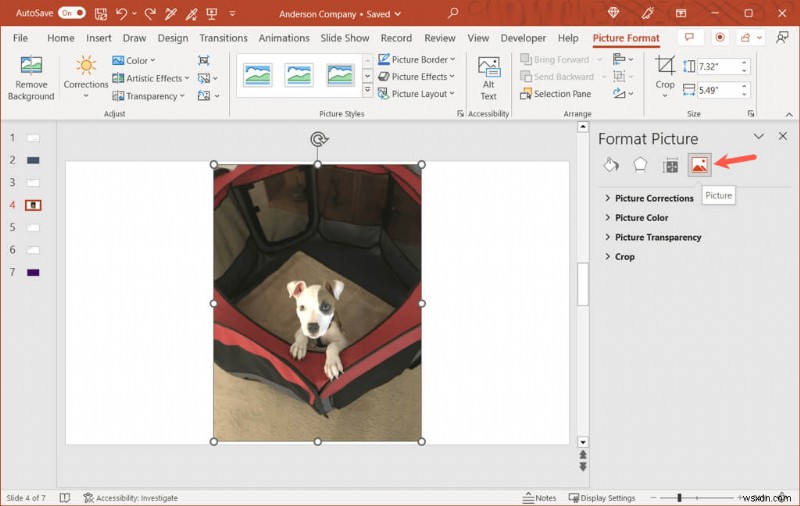Open the Transparency dropdown
This screenshot has width=800, height=506.
pos(148,96)
